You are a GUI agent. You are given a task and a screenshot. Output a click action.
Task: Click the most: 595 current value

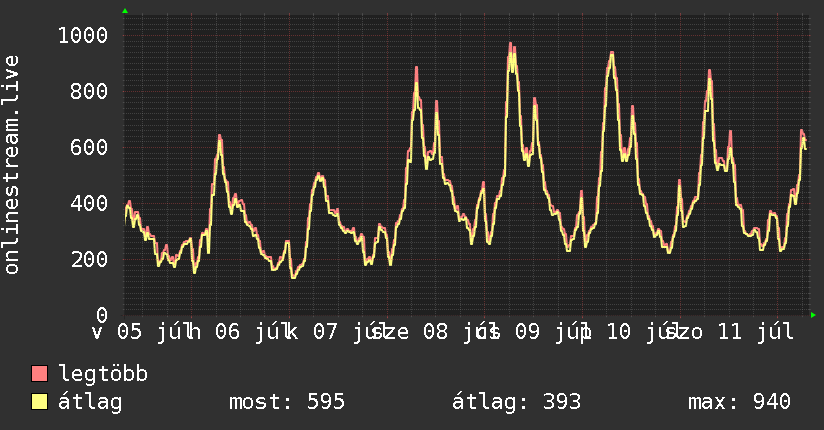(287, 402)
